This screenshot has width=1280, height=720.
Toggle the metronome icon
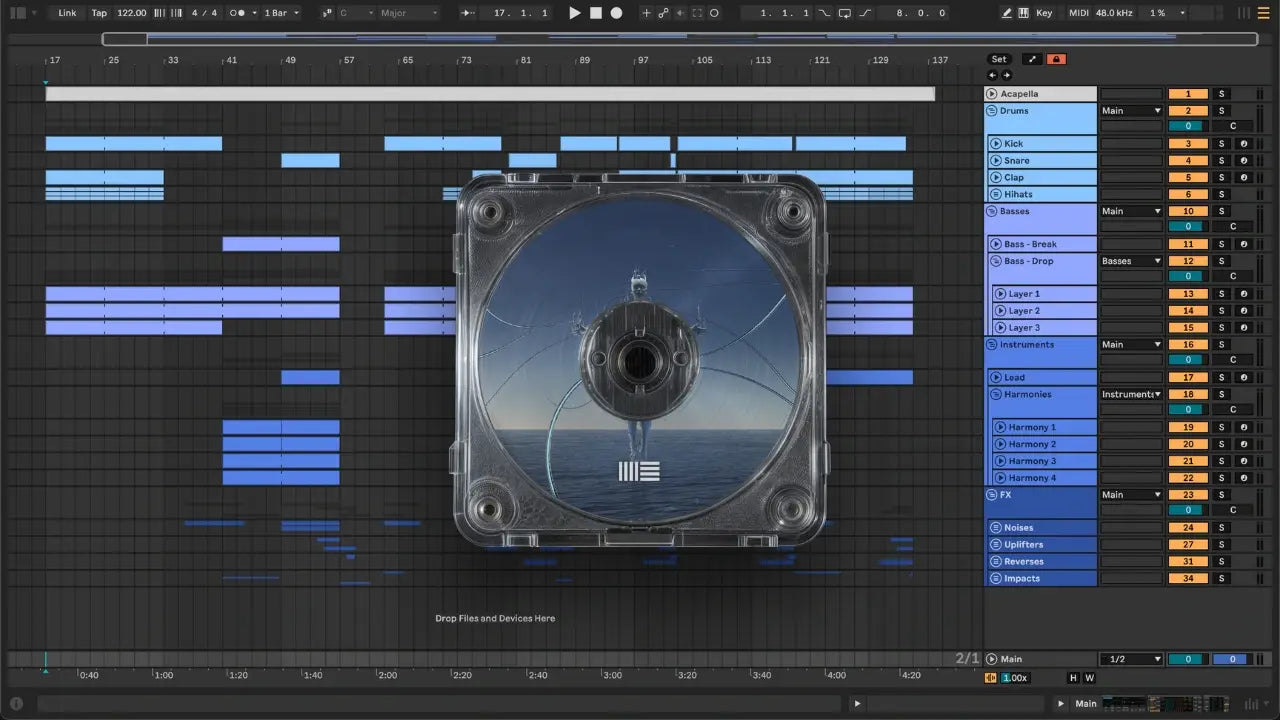tap(236, 13)
